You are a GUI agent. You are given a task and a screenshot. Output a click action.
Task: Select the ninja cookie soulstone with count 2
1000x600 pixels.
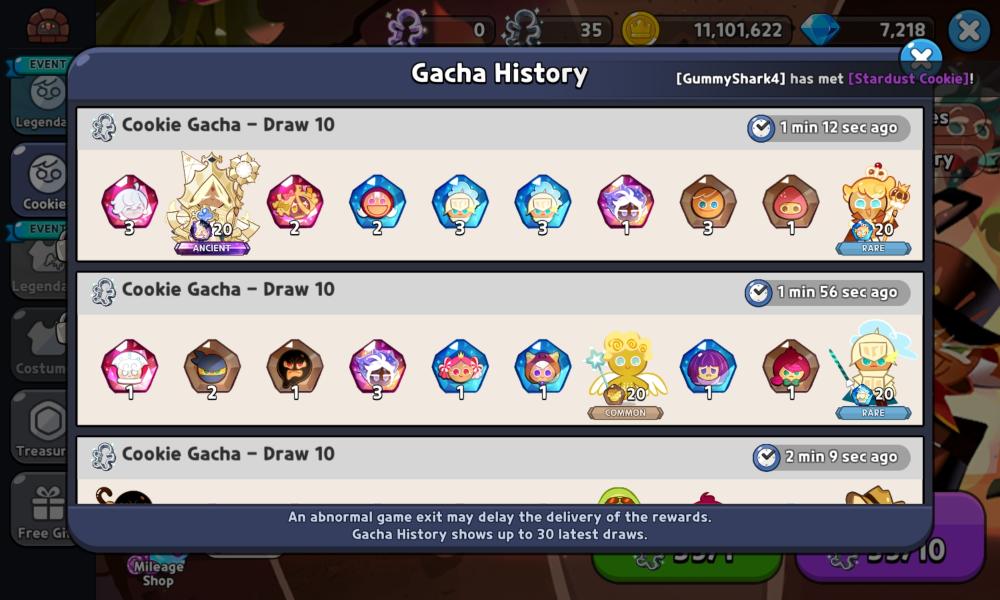click(212, 369)
